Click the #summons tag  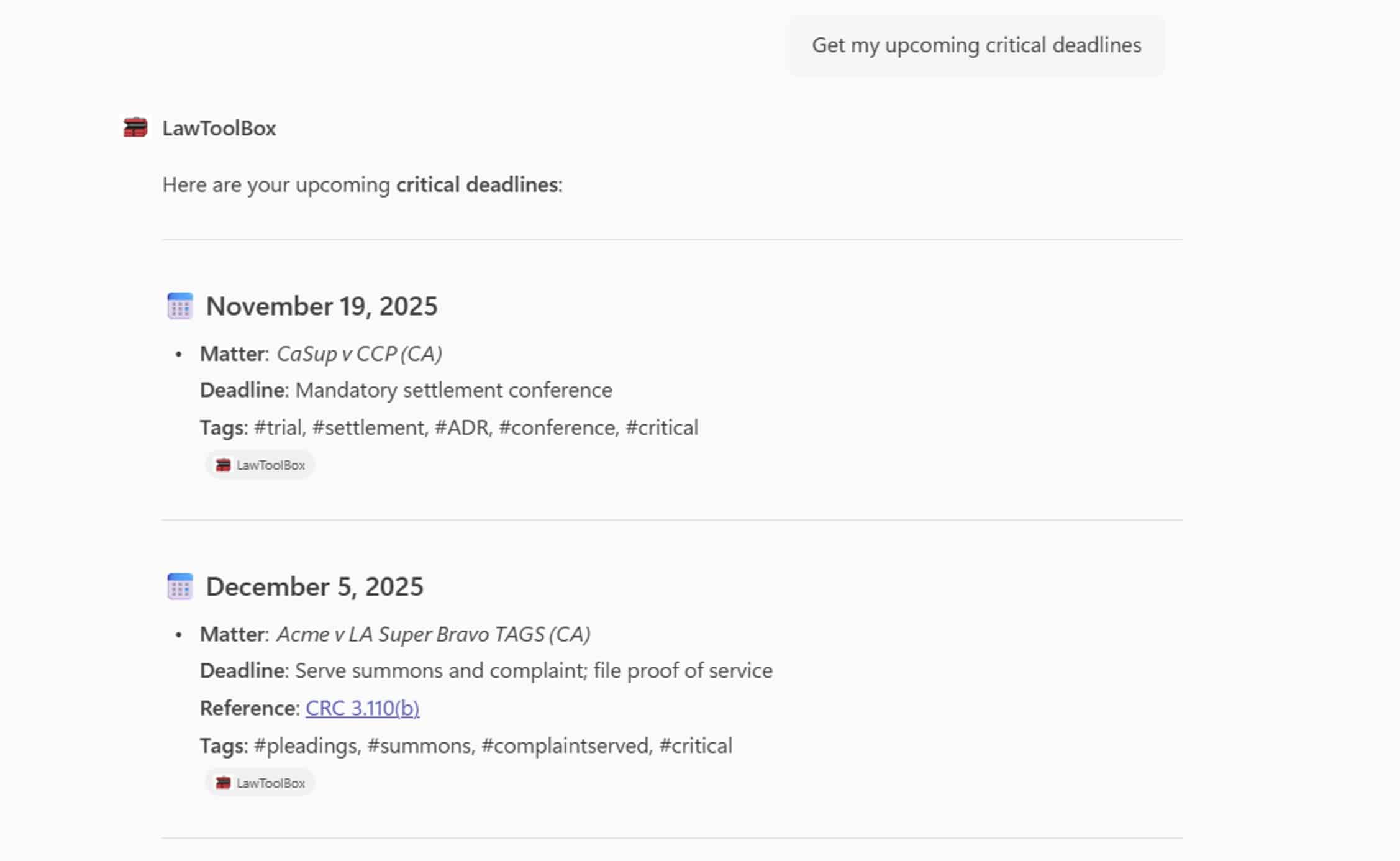[419, 745]
